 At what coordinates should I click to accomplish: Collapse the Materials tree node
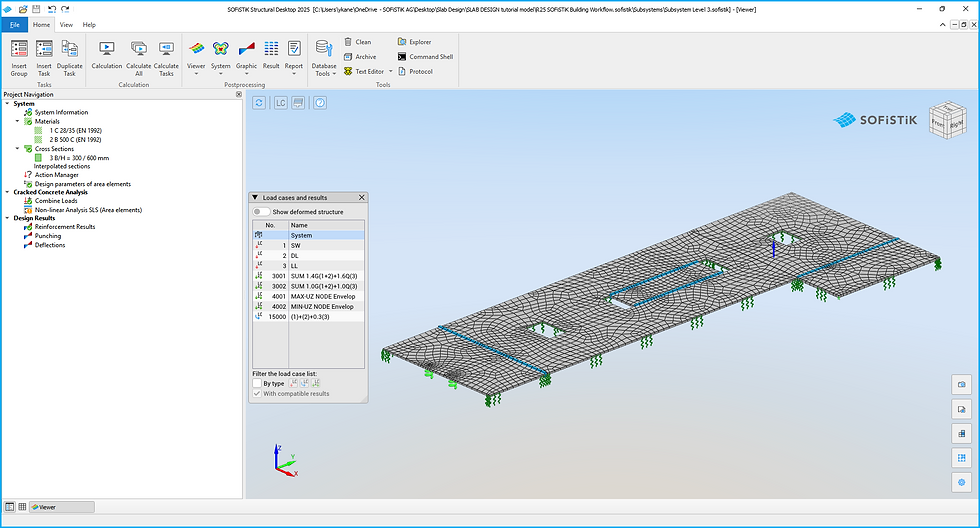coord(18,121)
